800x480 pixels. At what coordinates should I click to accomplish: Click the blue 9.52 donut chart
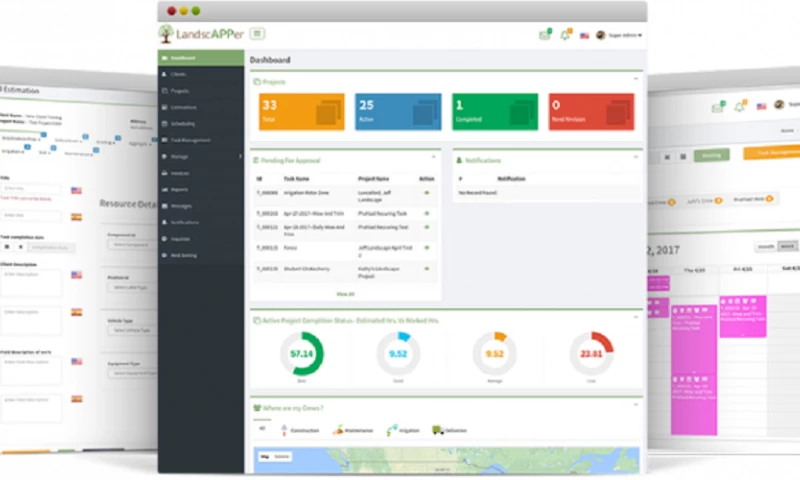[x=398, y=353]
